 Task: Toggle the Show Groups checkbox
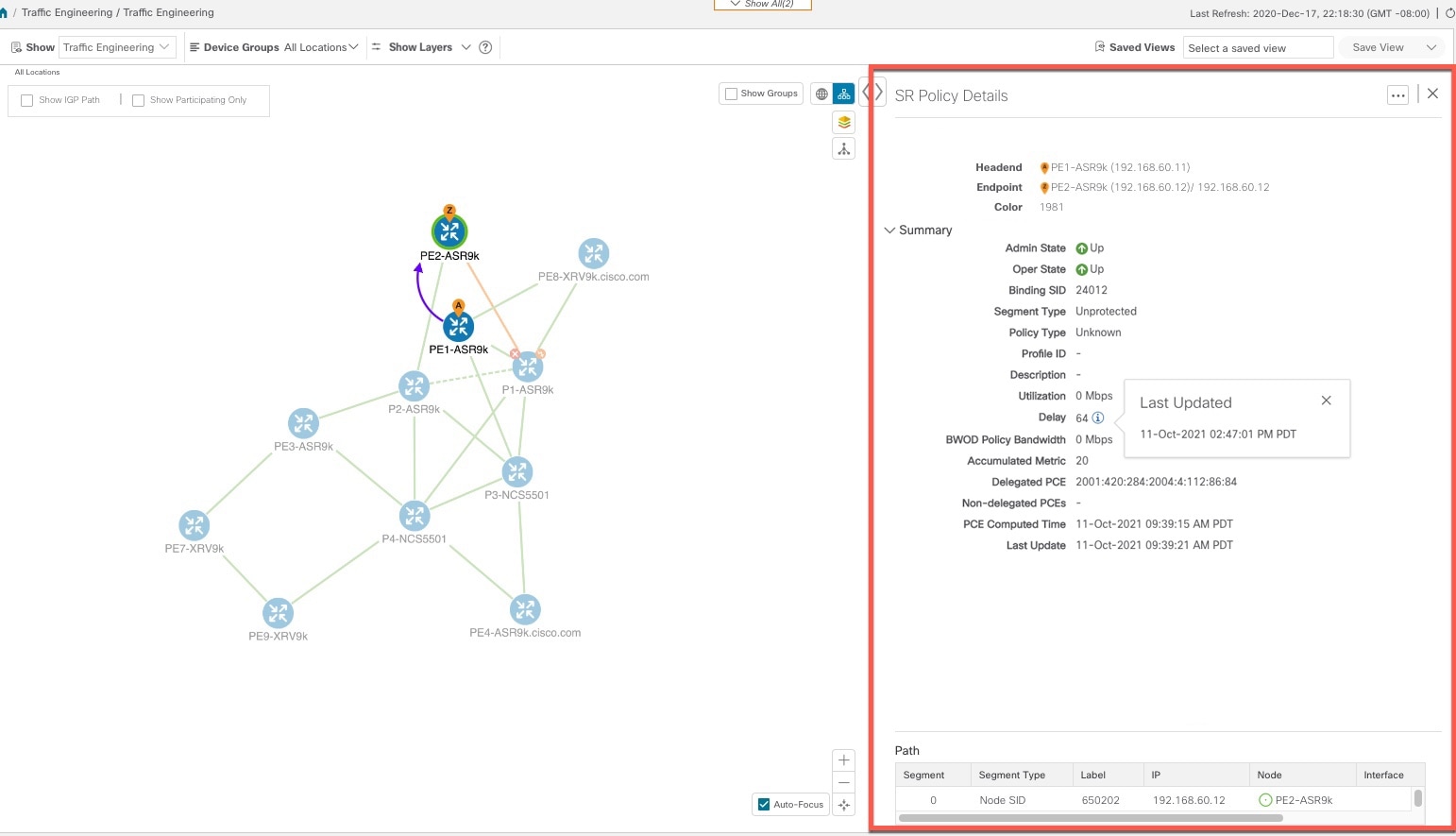731,94
